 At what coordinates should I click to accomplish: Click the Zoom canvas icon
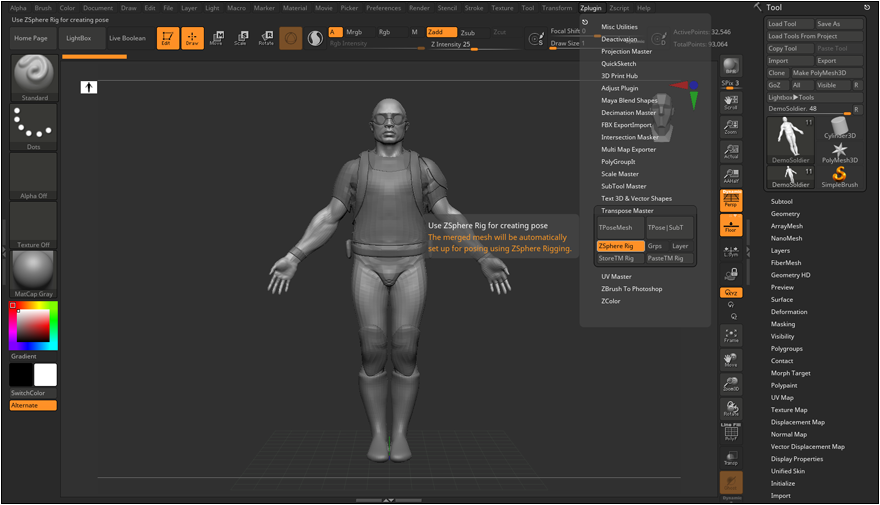point(731,127)
